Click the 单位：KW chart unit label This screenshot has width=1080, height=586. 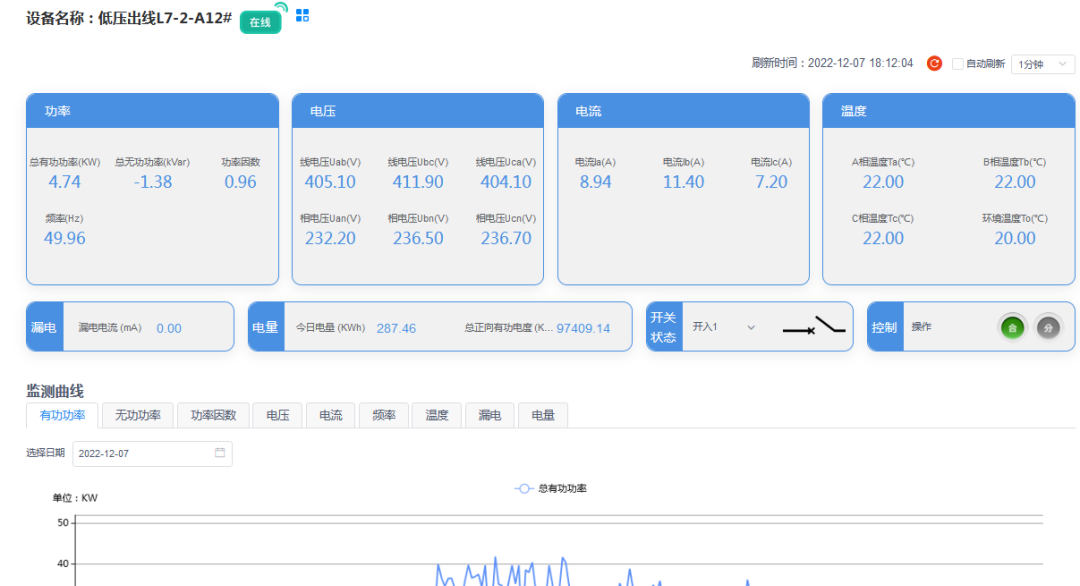[75, 498]
